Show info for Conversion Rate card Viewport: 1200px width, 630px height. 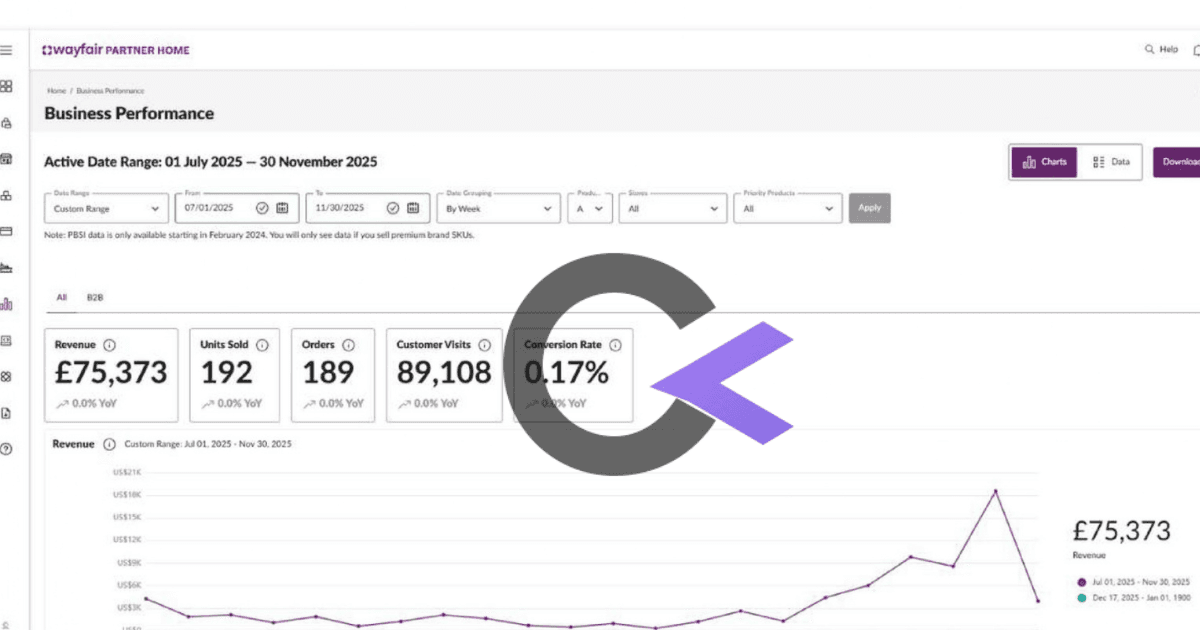(615, 345)
